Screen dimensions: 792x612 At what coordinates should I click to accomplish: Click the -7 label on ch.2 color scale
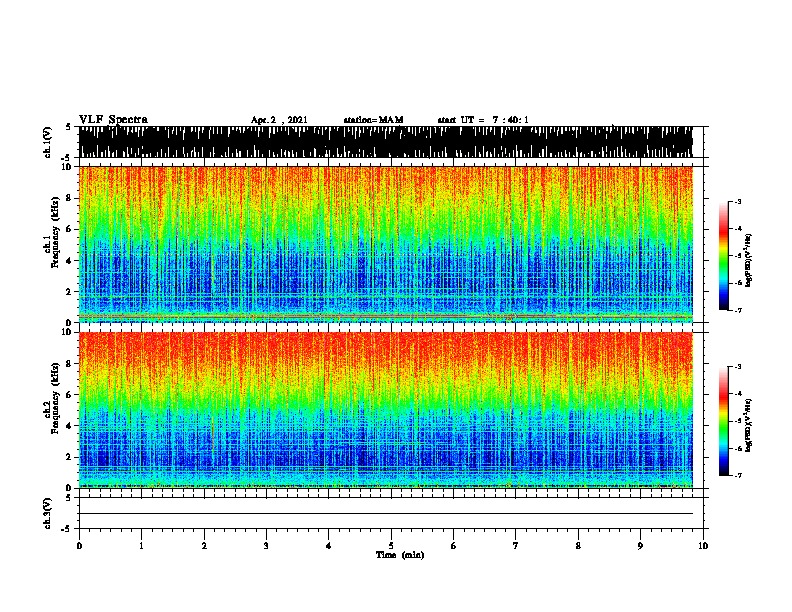click(x=738, y=475)
